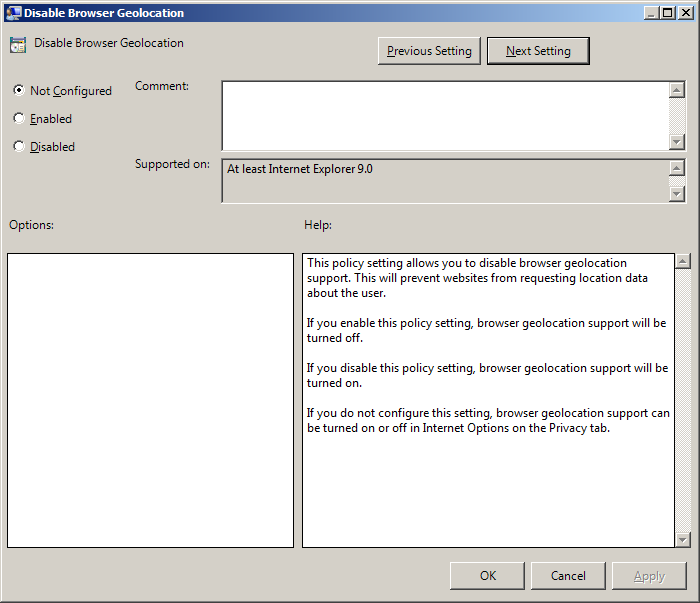Select the Not Configured radio button

coord(19,90)
